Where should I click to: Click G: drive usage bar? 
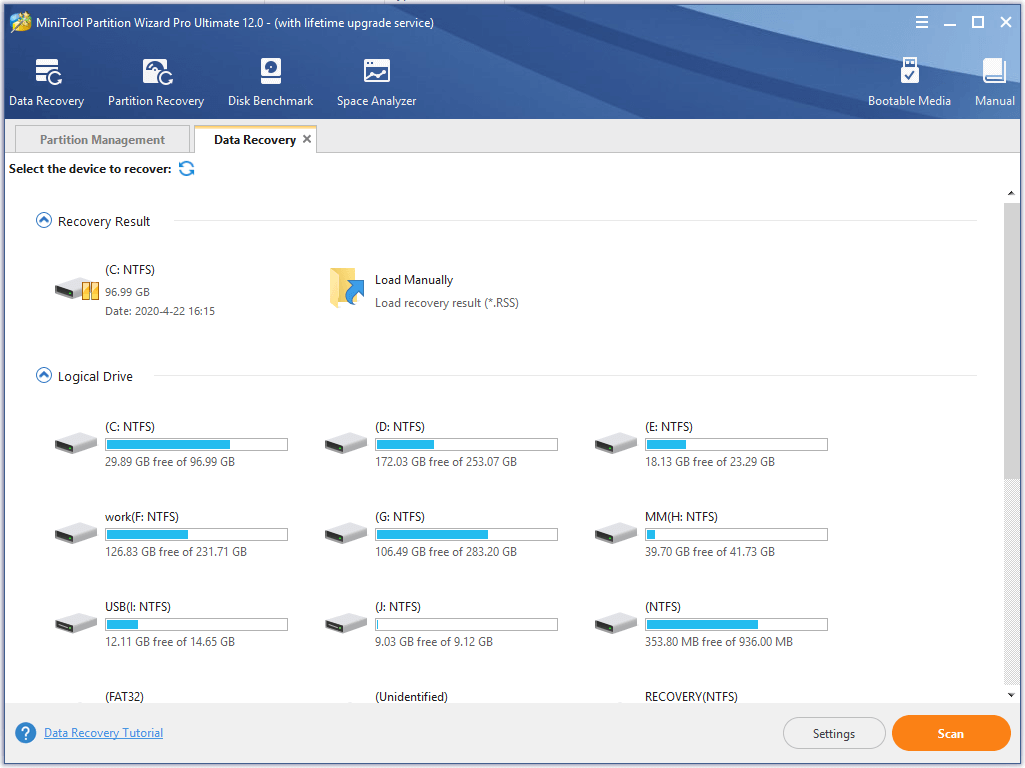[466, 535]
